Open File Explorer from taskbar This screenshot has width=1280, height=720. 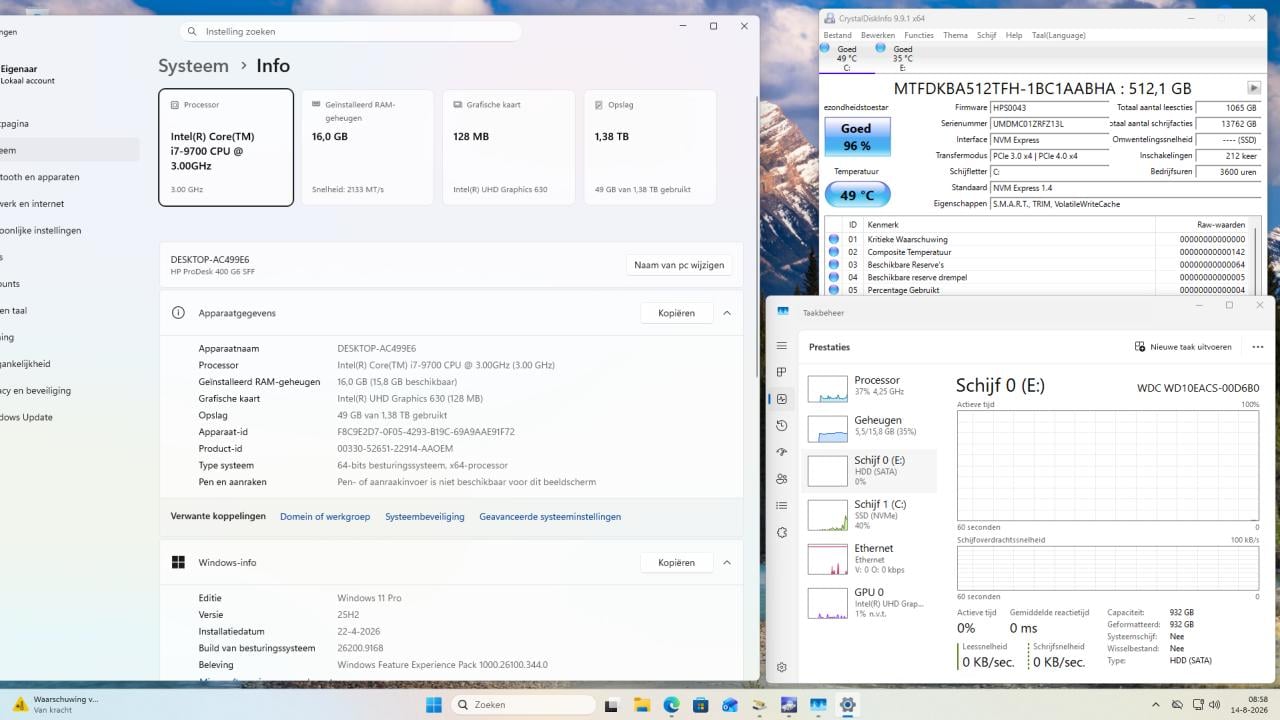642,705
